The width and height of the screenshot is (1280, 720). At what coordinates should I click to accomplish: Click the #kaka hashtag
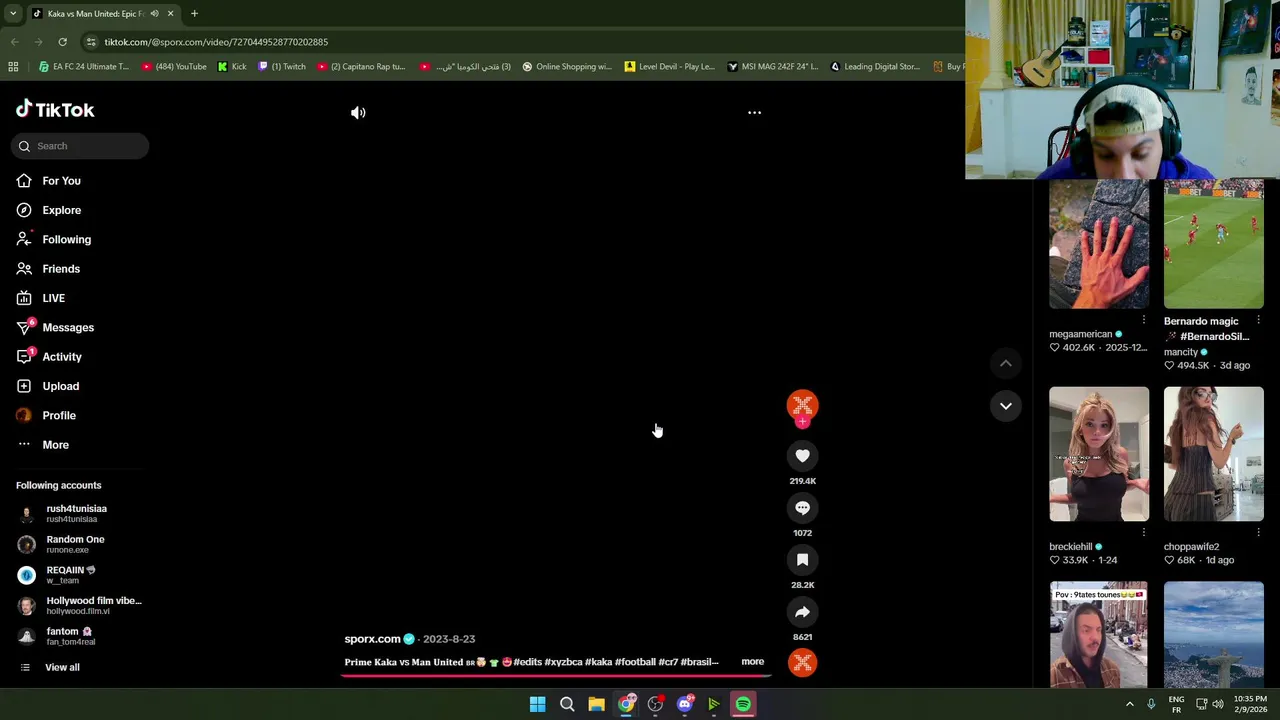598,662
